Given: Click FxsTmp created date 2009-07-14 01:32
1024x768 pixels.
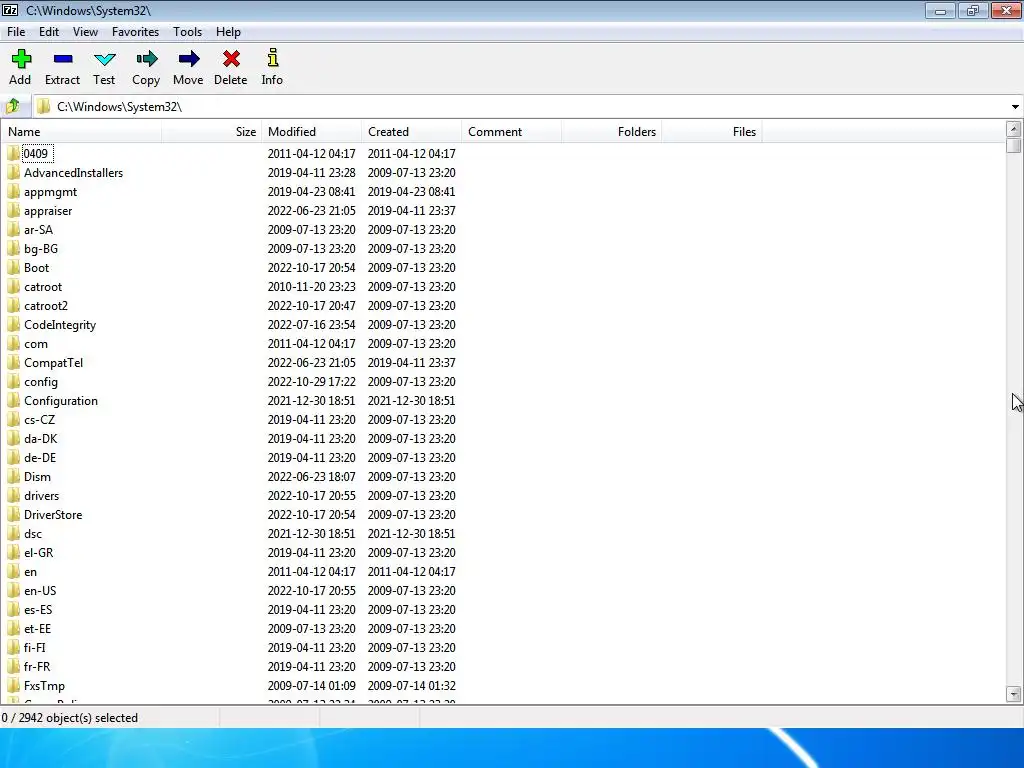Looking at the screenshot, I should 411,684.
